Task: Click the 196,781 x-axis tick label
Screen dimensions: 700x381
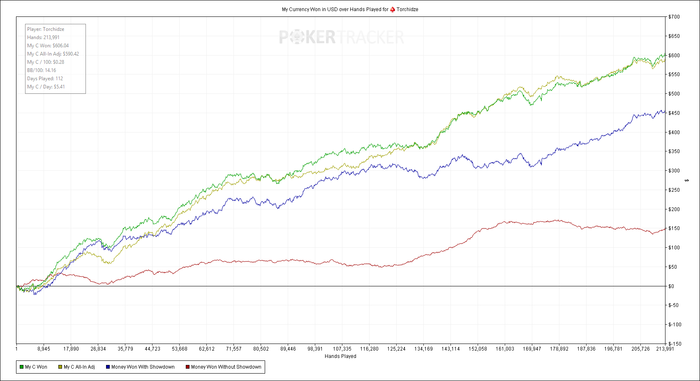Action: pos(613,349)
